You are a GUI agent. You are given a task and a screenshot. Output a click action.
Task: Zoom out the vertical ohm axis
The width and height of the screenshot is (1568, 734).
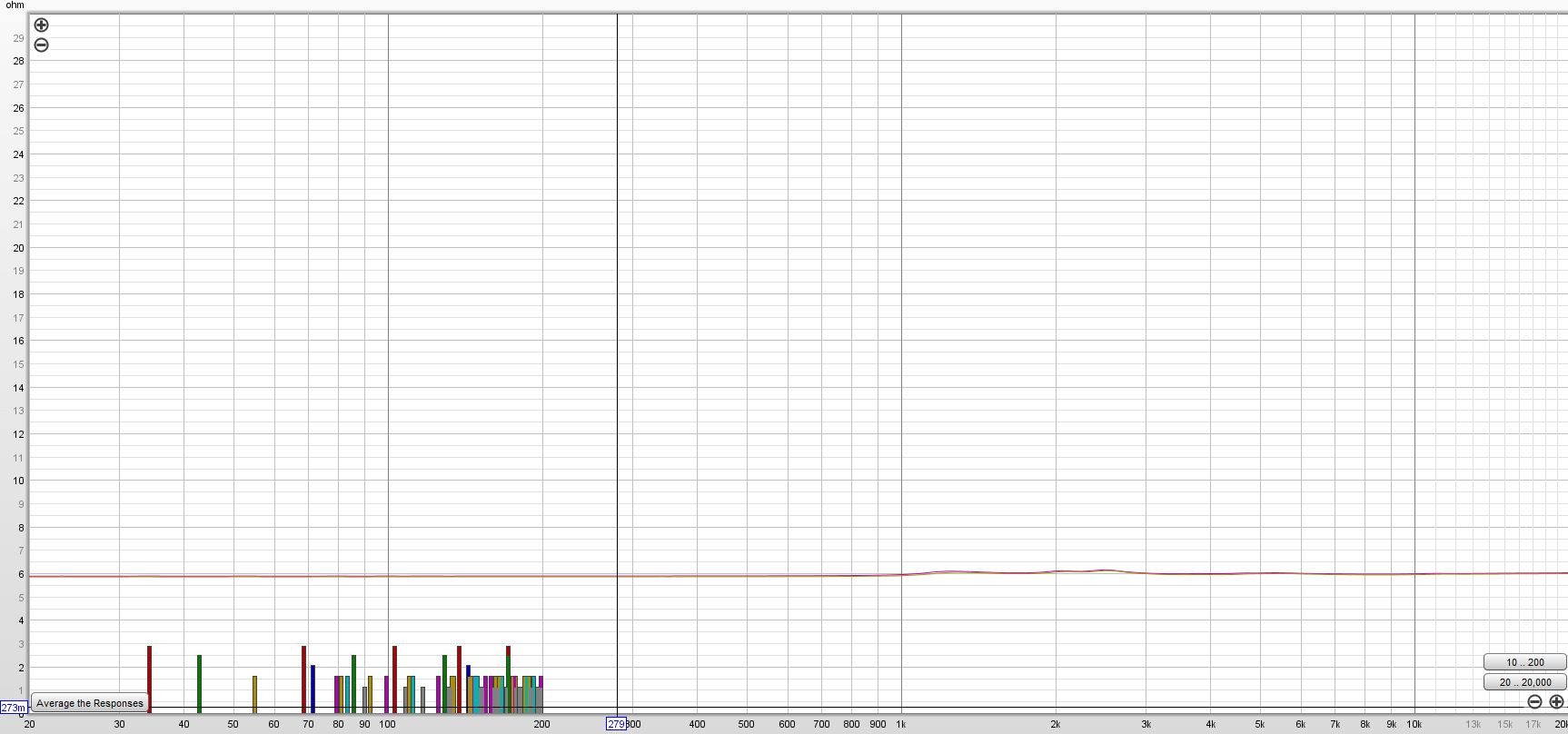41,45
